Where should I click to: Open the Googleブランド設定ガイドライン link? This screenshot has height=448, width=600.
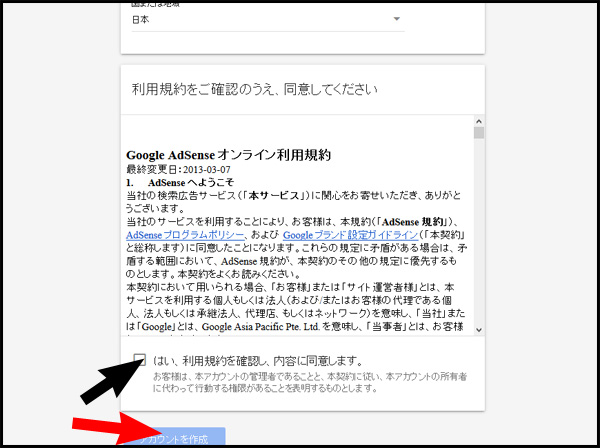click(x=350, y=235)
